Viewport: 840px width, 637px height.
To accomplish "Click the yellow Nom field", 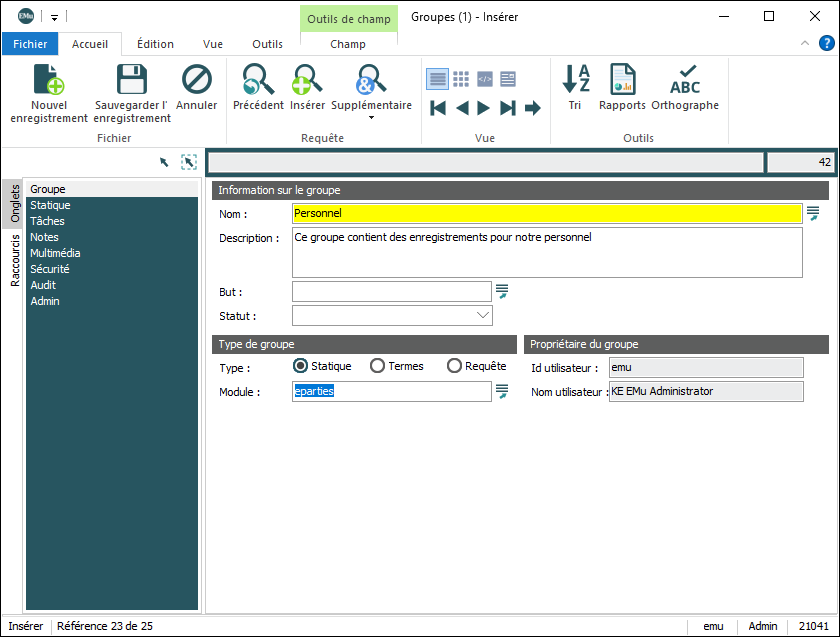I will 546,213.
